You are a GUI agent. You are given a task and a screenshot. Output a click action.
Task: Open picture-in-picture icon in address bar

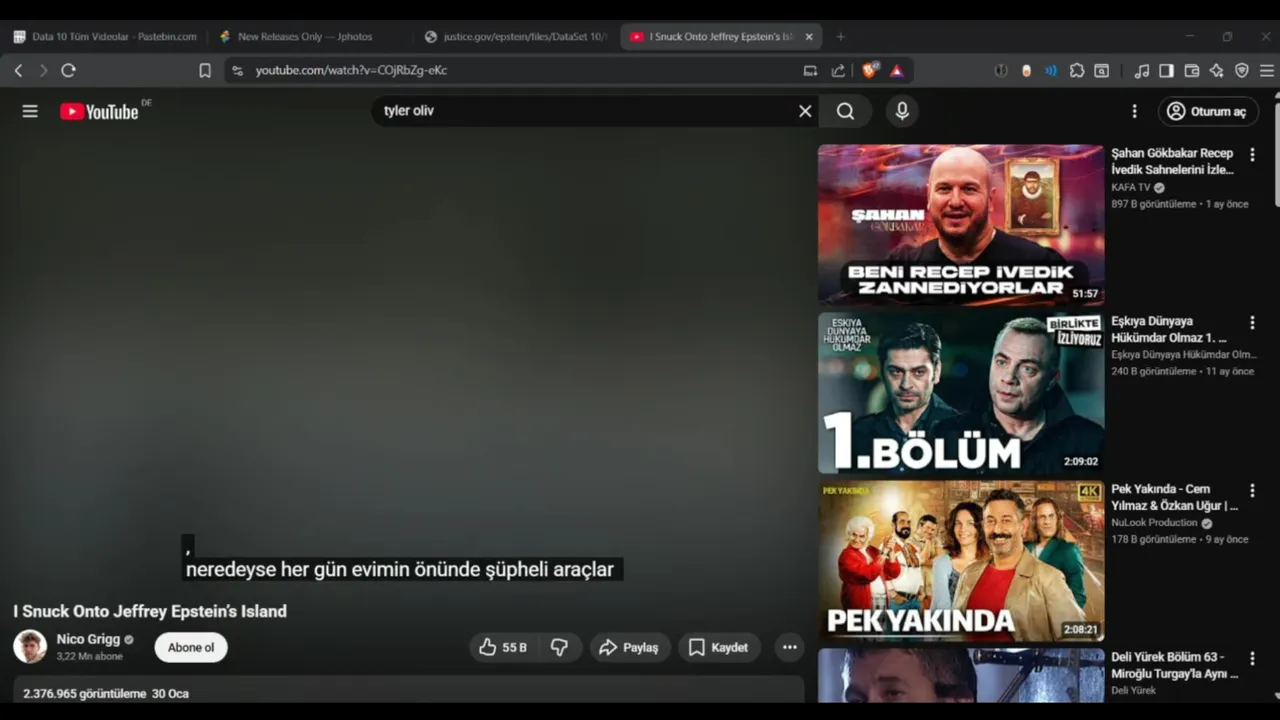810,70
